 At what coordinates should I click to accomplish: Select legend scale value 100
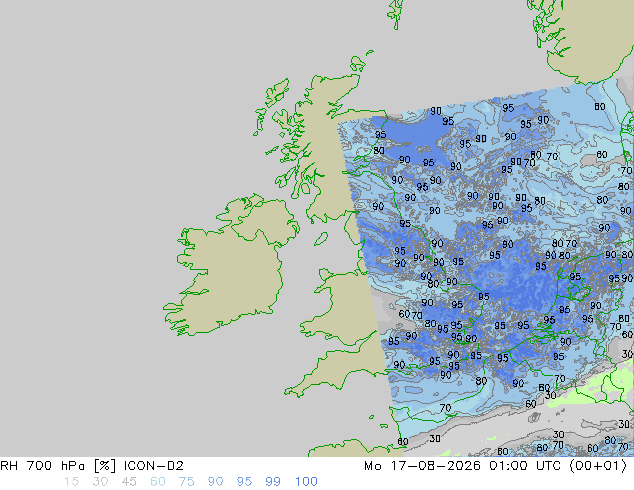click(306, 482)
